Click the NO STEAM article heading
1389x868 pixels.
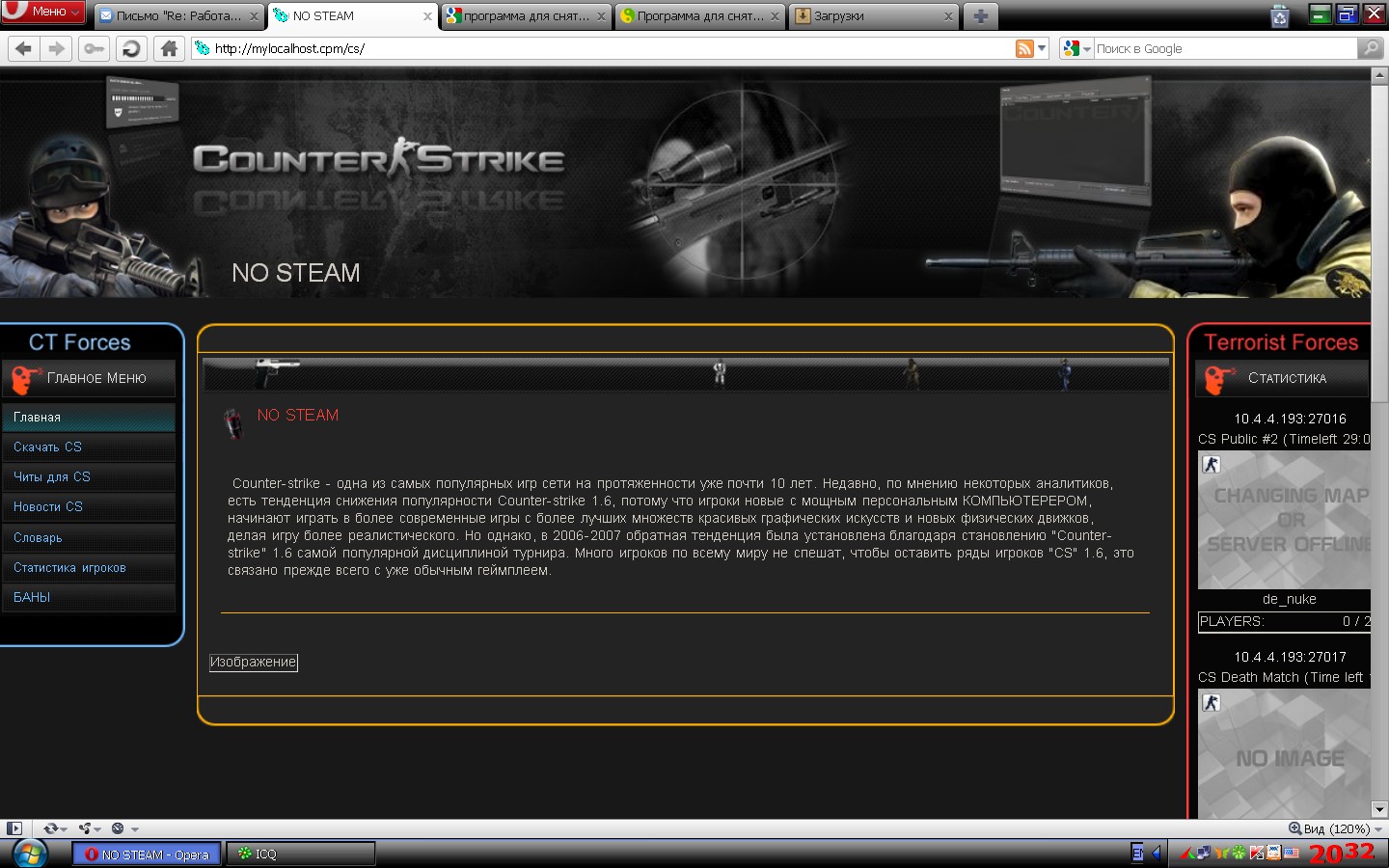tap(298, 416)
